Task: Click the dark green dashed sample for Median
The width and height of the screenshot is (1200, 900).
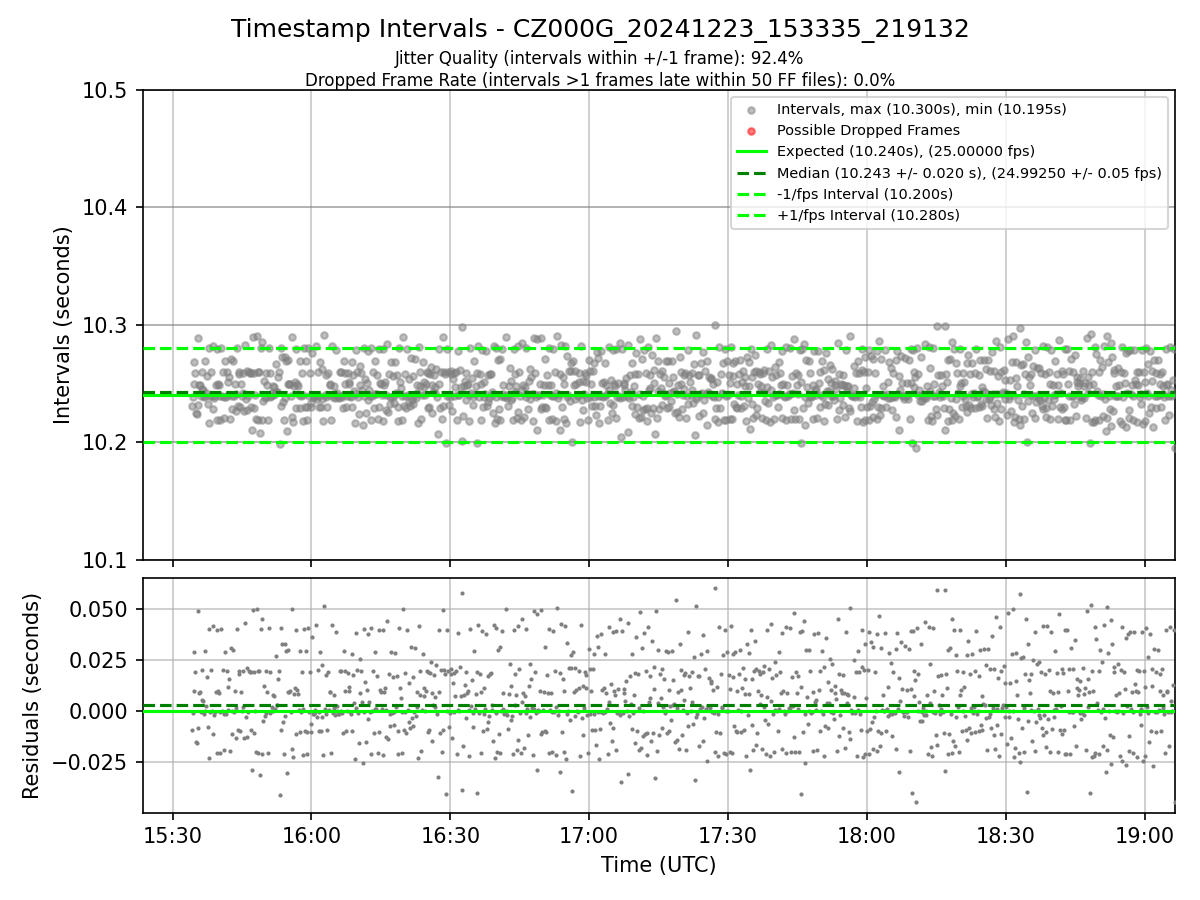Action: [752, 173]
